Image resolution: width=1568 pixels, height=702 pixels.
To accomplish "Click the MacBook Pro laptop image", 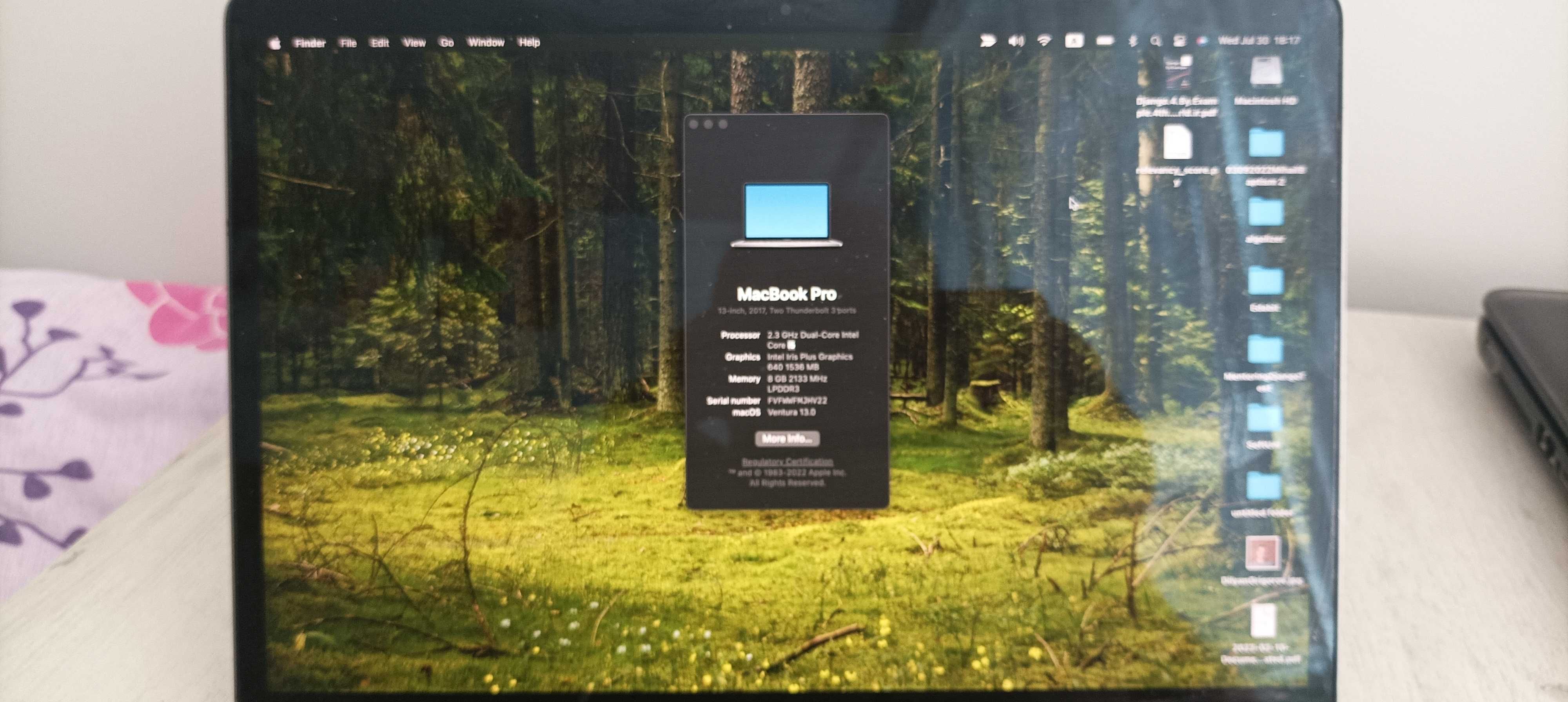I will (x=786, y=215).
